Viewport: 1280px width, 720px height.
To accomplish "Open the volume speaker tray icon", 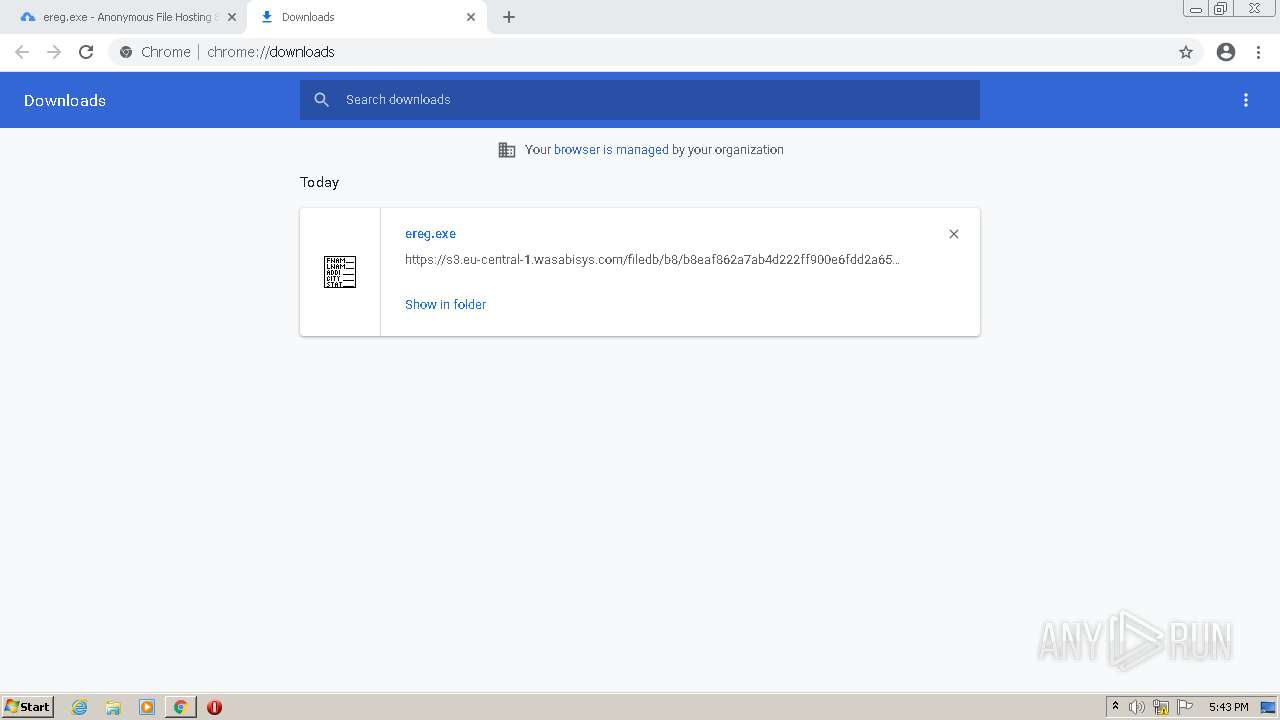I will pos(1137,707).
